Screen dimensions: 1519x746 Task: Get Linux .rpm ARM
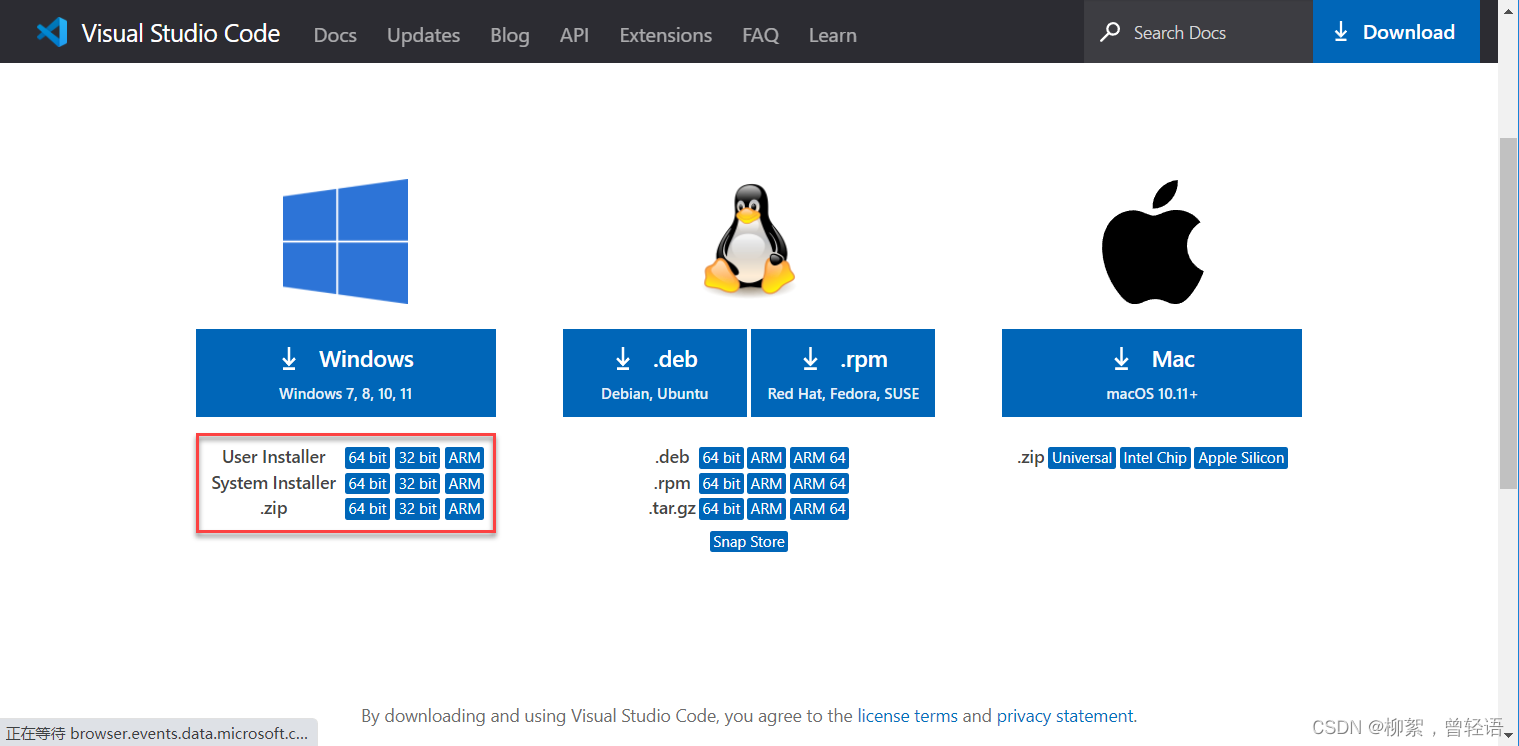pos(767,483)
